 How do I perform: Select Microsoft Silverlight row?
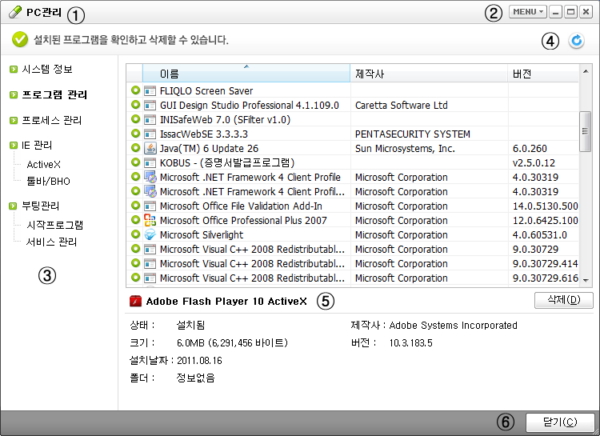[x=352, y=235]
